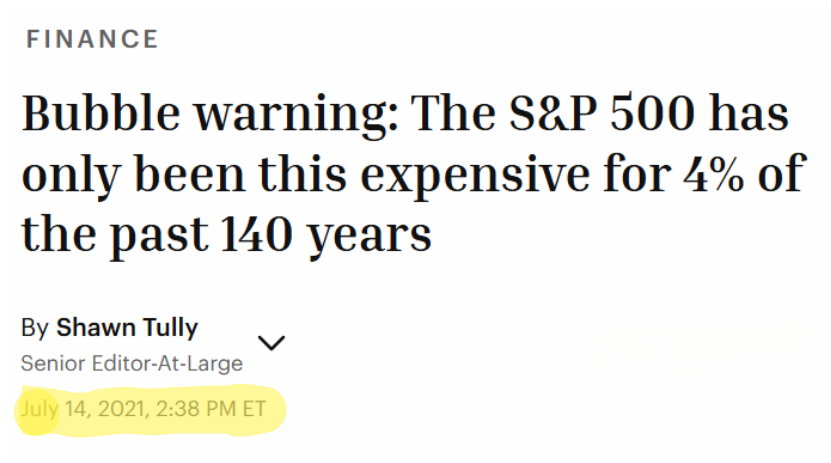The image size is (831, 463).
Task: Click the word "By" before the author name
Action: point(34,327)
